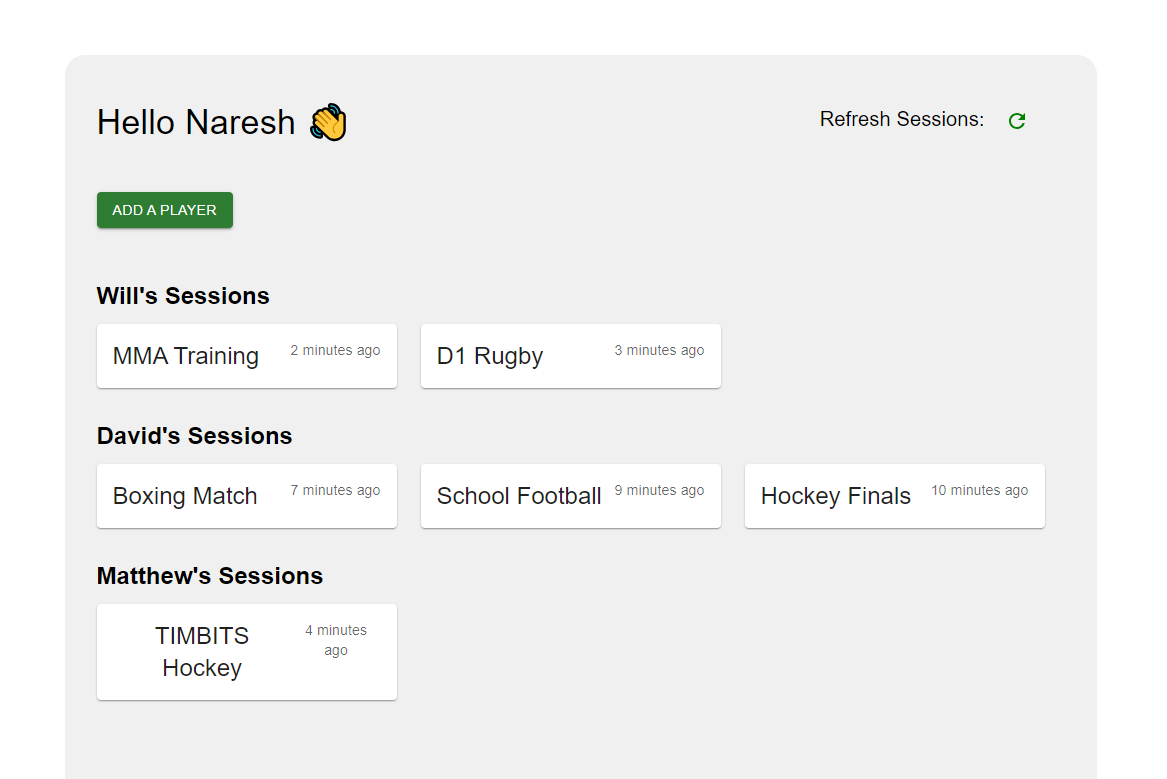Click the Matthew's Sessions heading

(x=210, y=576)
